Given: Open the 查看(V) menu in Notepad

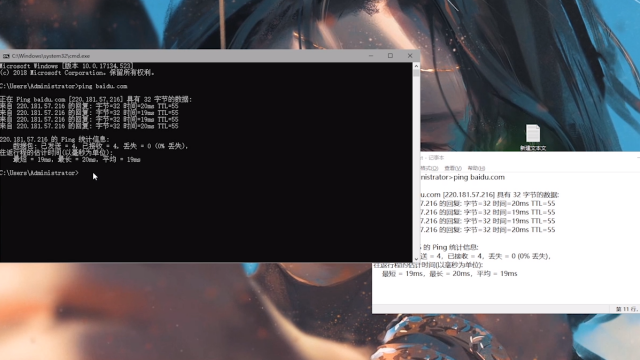Looking at the screenshot, I should pos(453,168).
